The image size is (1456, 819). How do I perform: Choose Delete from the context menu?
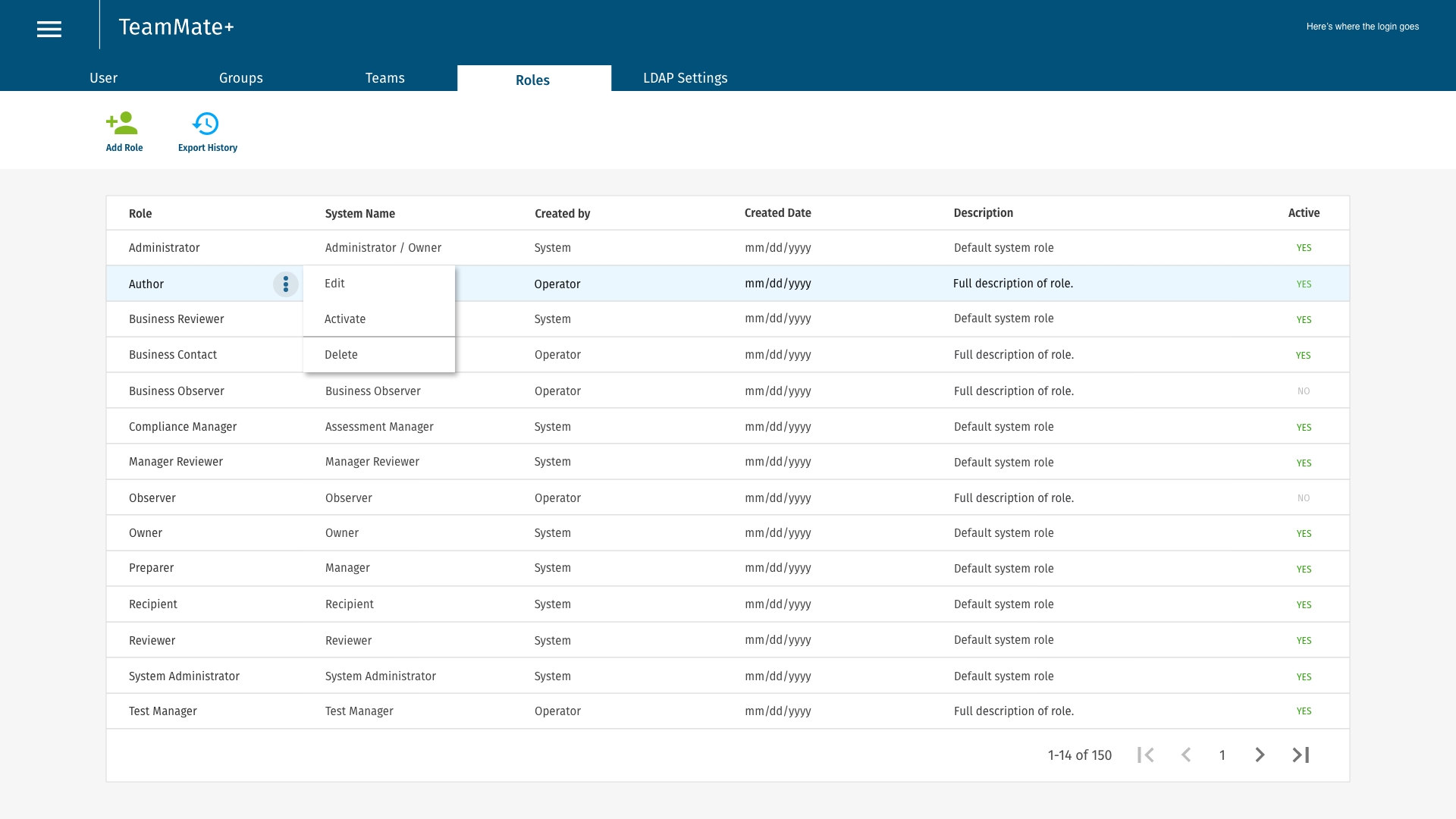point(341,355)
